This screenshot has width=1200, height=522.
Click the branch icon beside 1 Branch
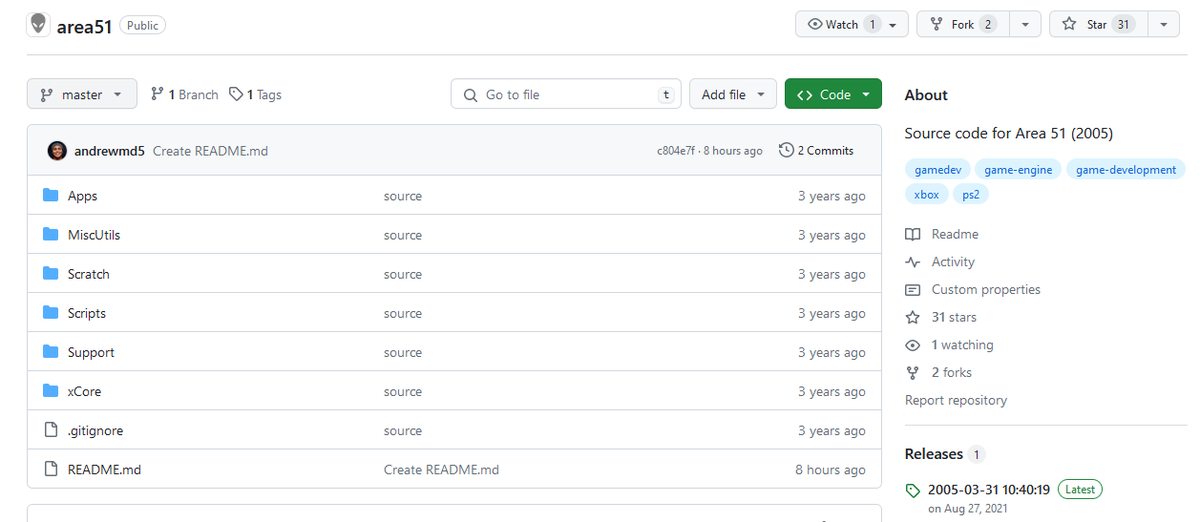pyautogui.click(x=157, y=94)
